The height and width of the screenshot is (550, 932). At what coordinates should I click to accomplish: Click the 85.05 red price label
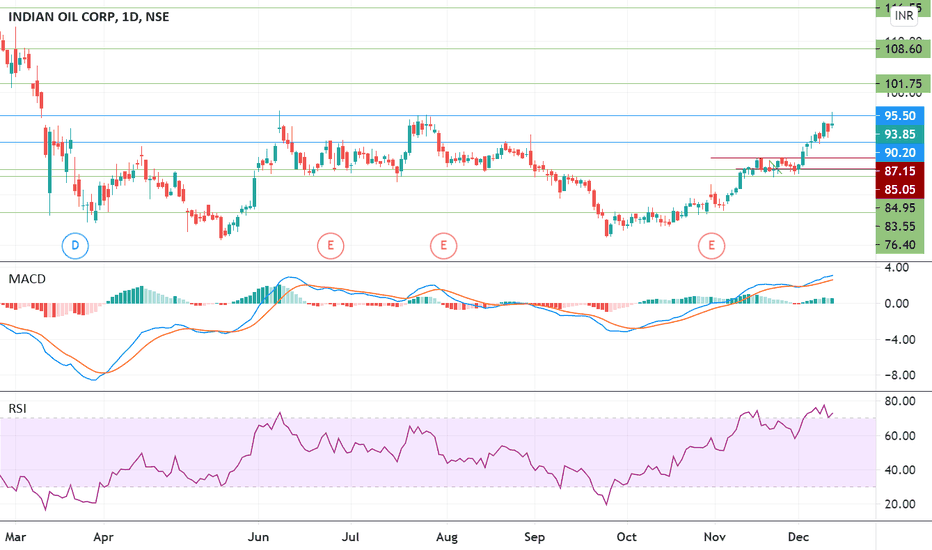click(x=900, y=190)
